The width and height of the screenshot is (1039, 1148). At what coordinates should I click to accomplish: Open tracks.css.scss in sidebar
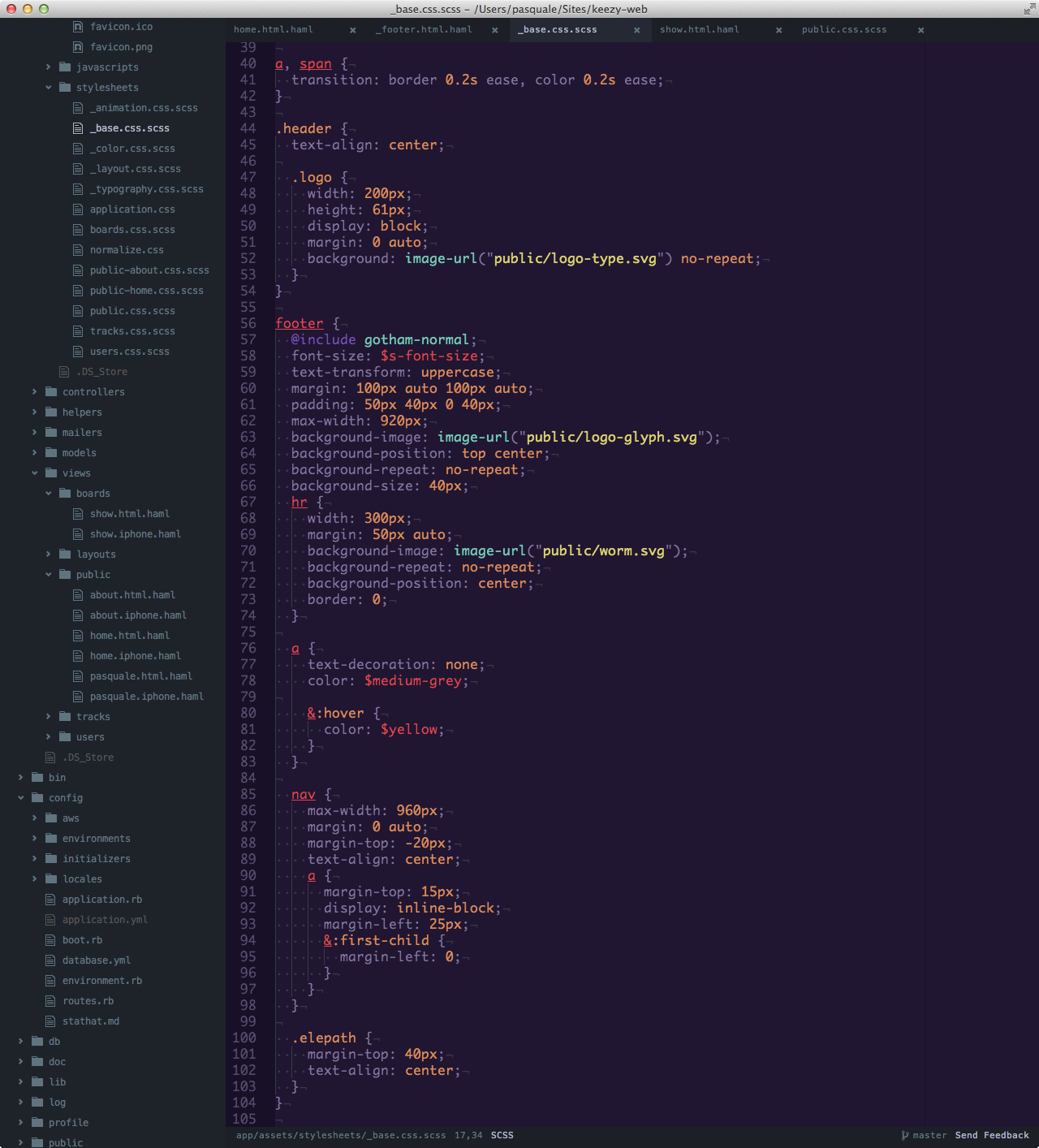[132, 331]
